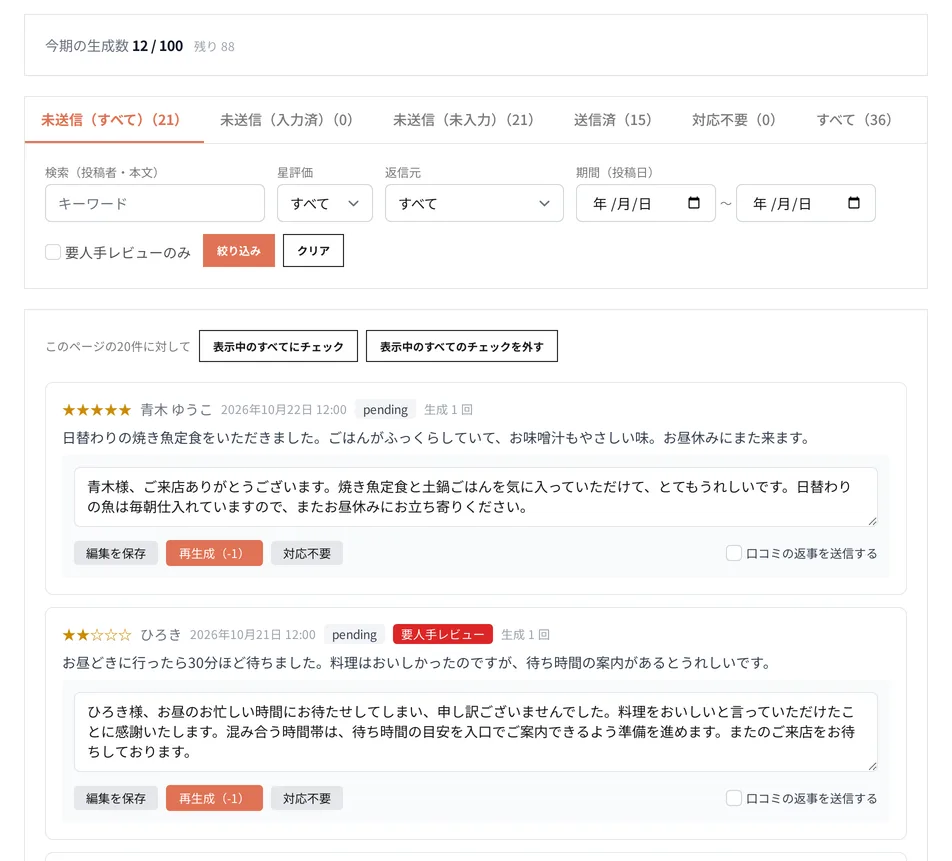
Task: Click このページの20件に対して text
Action: click(x=118, y=346)
